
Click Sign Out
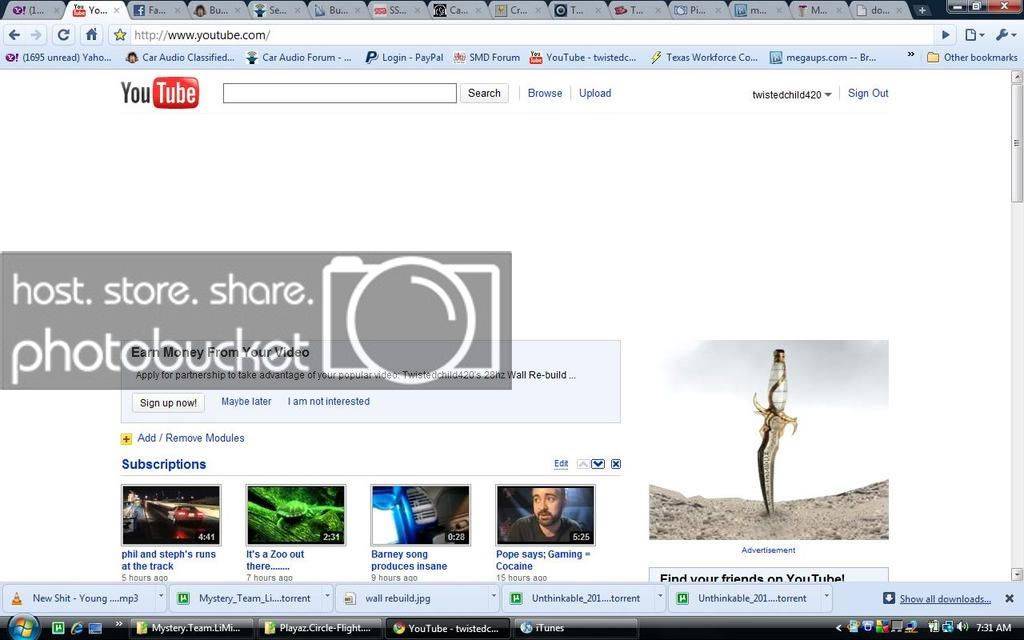coord(868,93)
